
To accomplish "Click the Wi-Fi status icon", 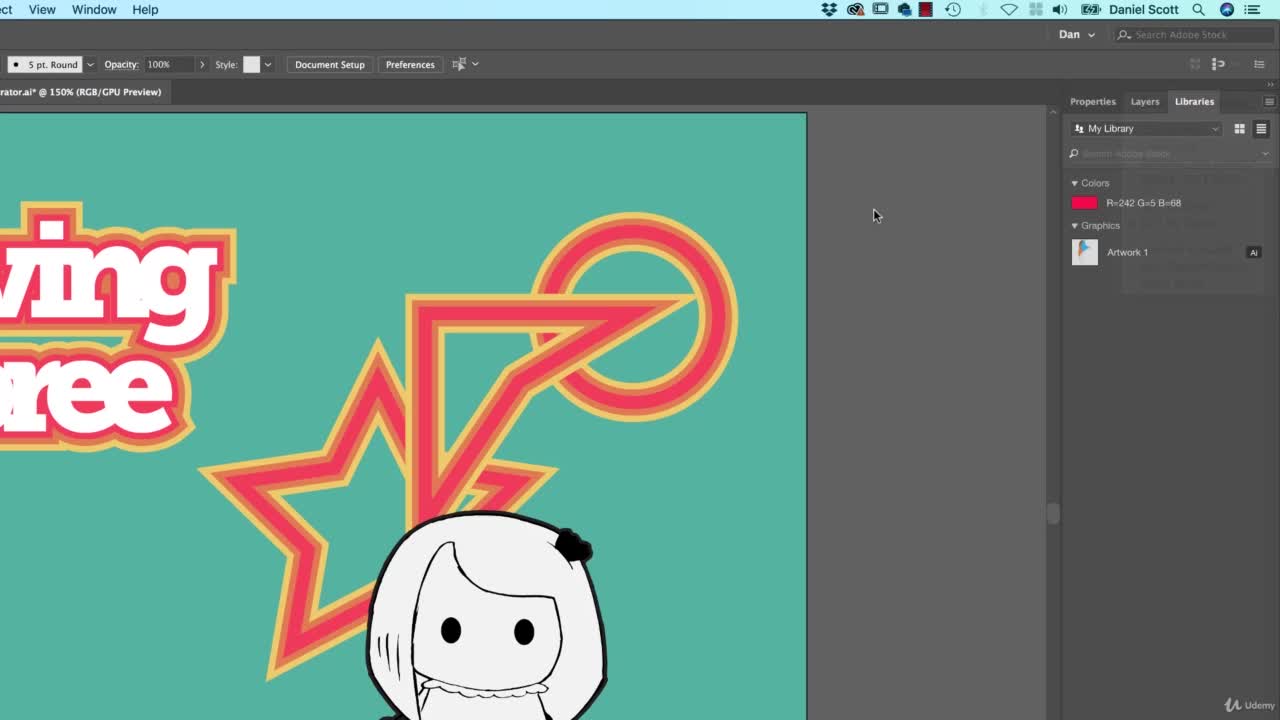I will click(1009, 9).
